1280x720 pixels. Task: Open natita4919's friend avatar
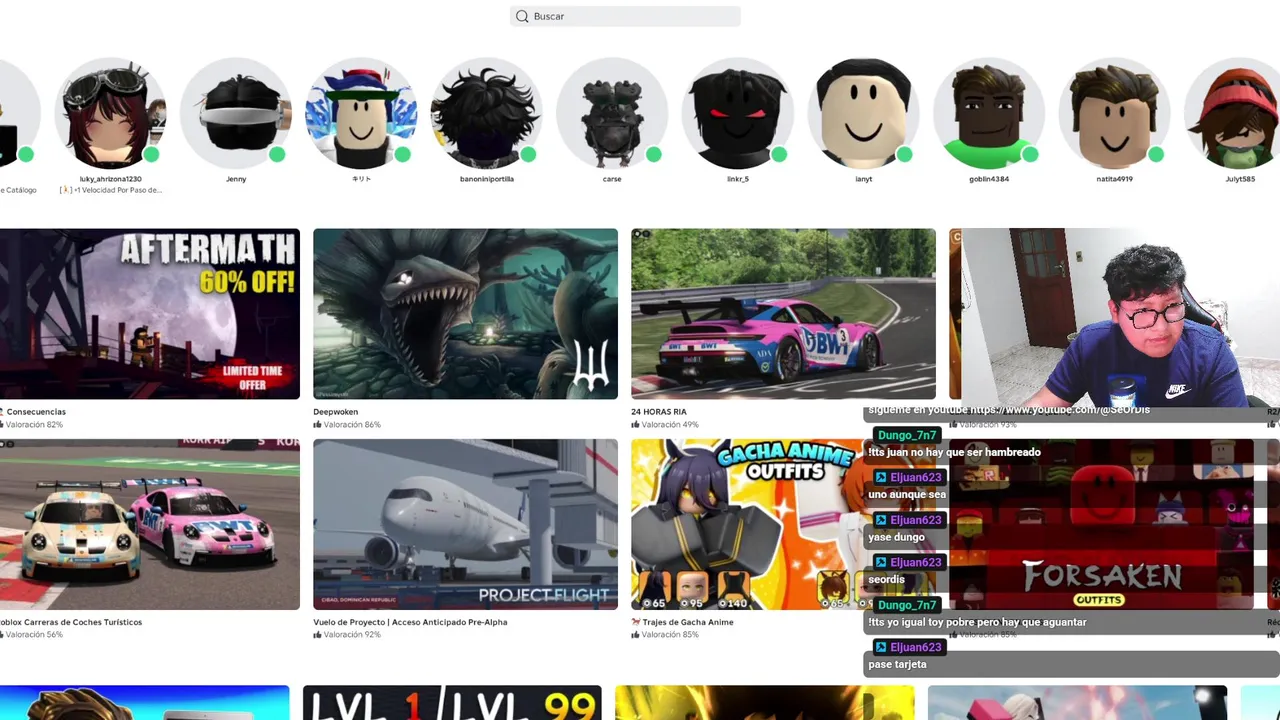[x=1115, y=113]
